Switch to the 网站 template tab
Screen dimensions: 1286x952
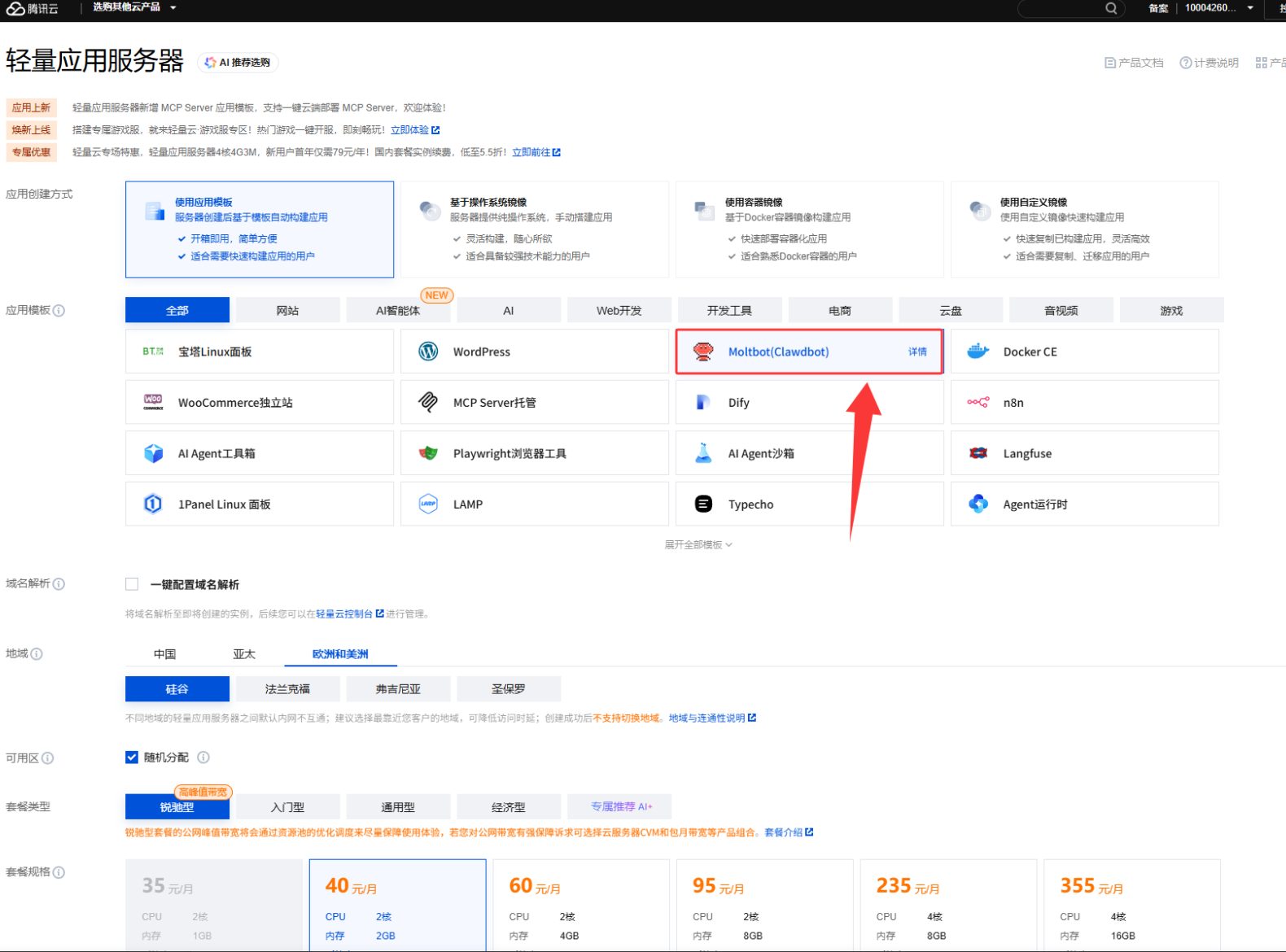(x=287, y=310)
